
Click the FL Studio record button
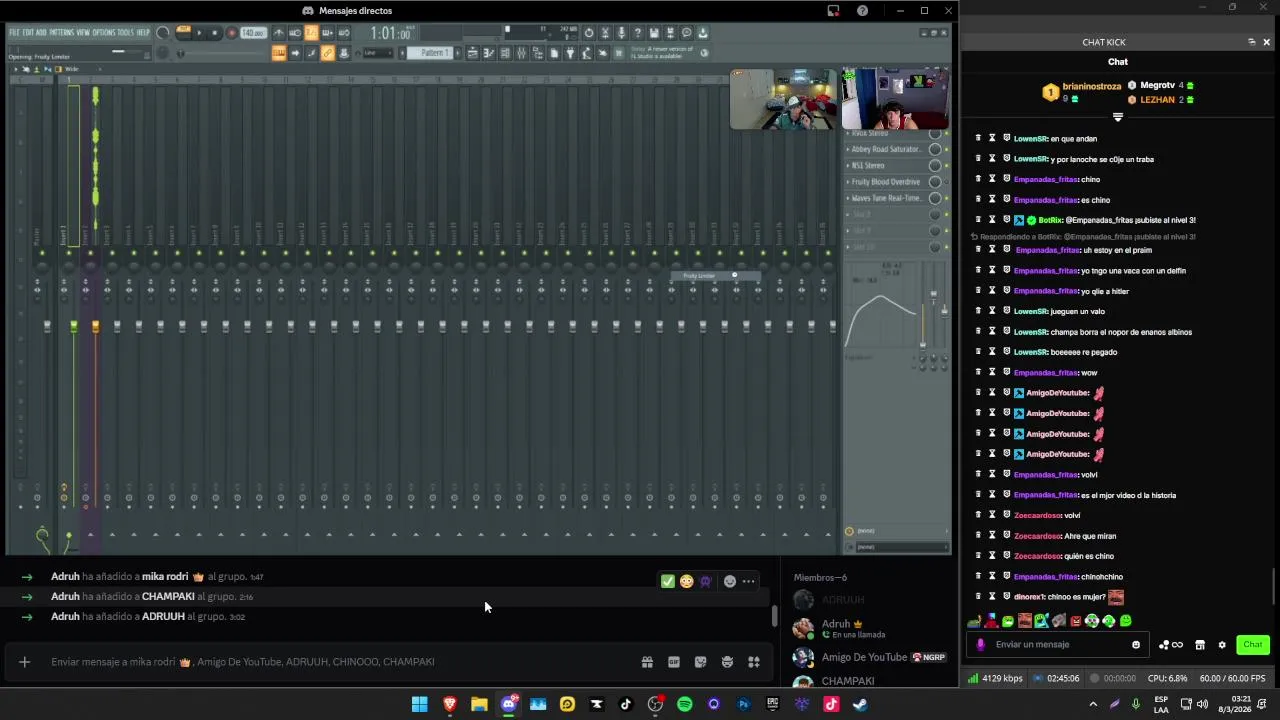231,33
